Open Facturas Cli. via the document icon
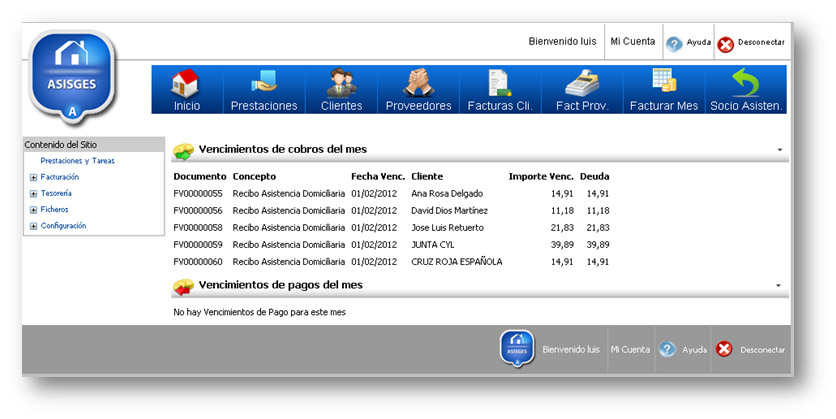The image size is (836, 419). [x=500, y=83]
